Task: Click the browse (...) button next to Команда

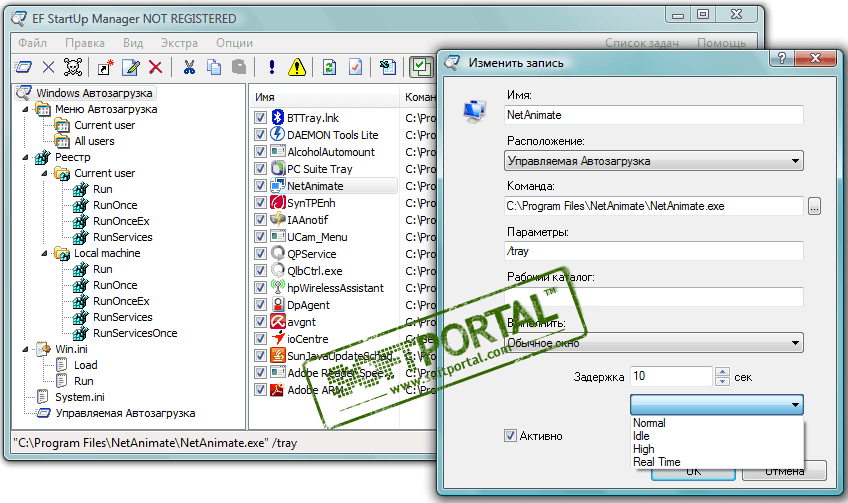Action: (814, 206)
